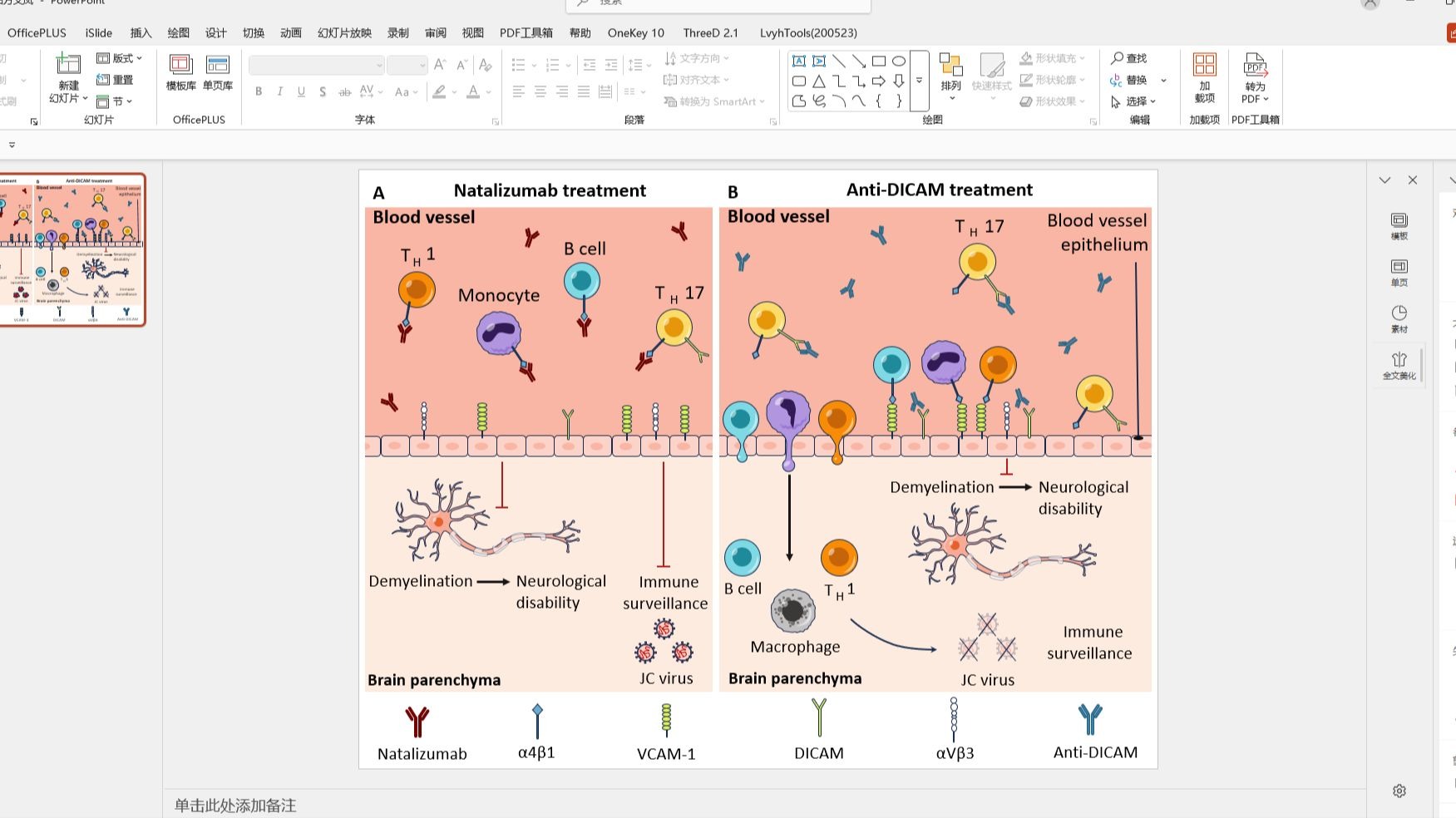
Task: Expand the 版式 layout dropdown
Action: click(x=120, y=58)
